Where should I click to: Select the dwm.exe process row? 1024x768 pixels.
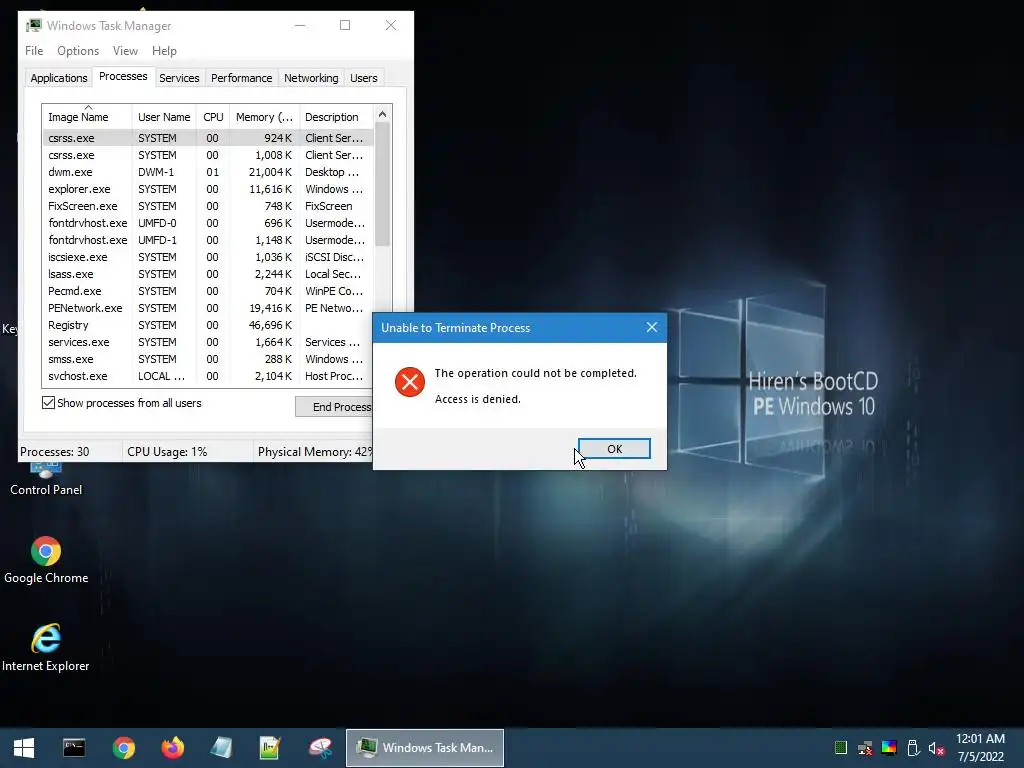click(208, 172)
